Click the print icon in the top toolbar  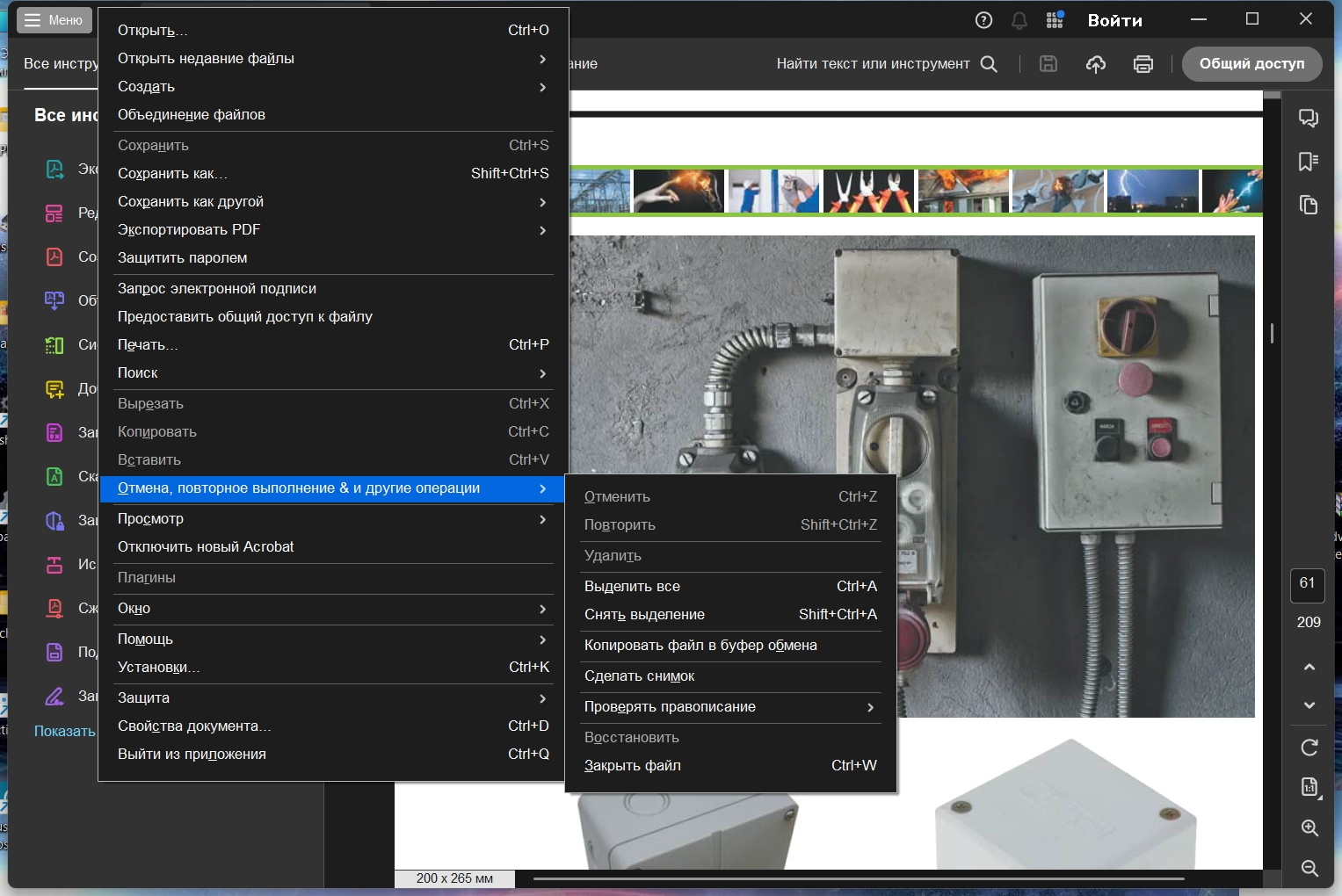point(1143,64)
